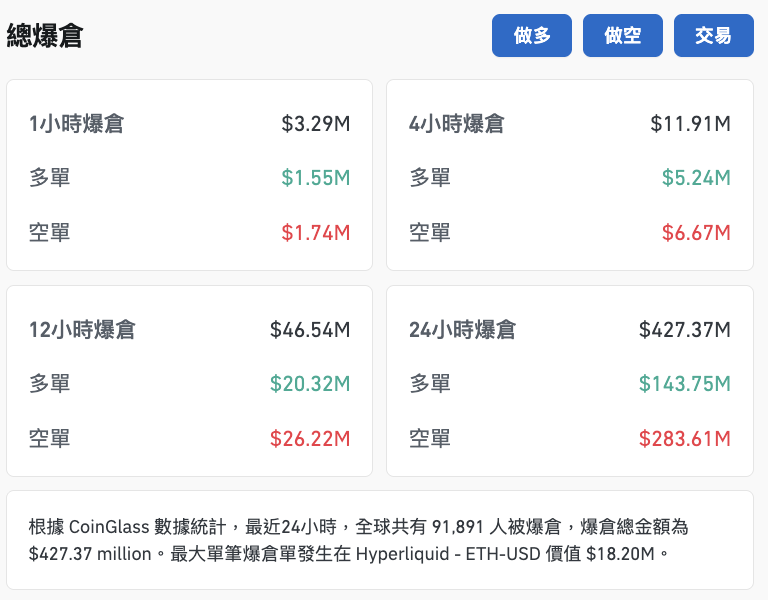Click 多單 label in 4小時爆倉 card
This screenshot has height=600, width=768.
click(x=430, y=178)
